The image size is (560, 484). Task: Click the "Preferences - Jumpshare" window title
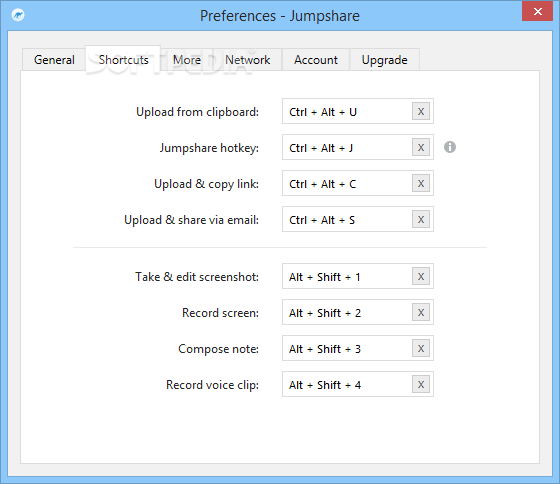coord(280,16)
